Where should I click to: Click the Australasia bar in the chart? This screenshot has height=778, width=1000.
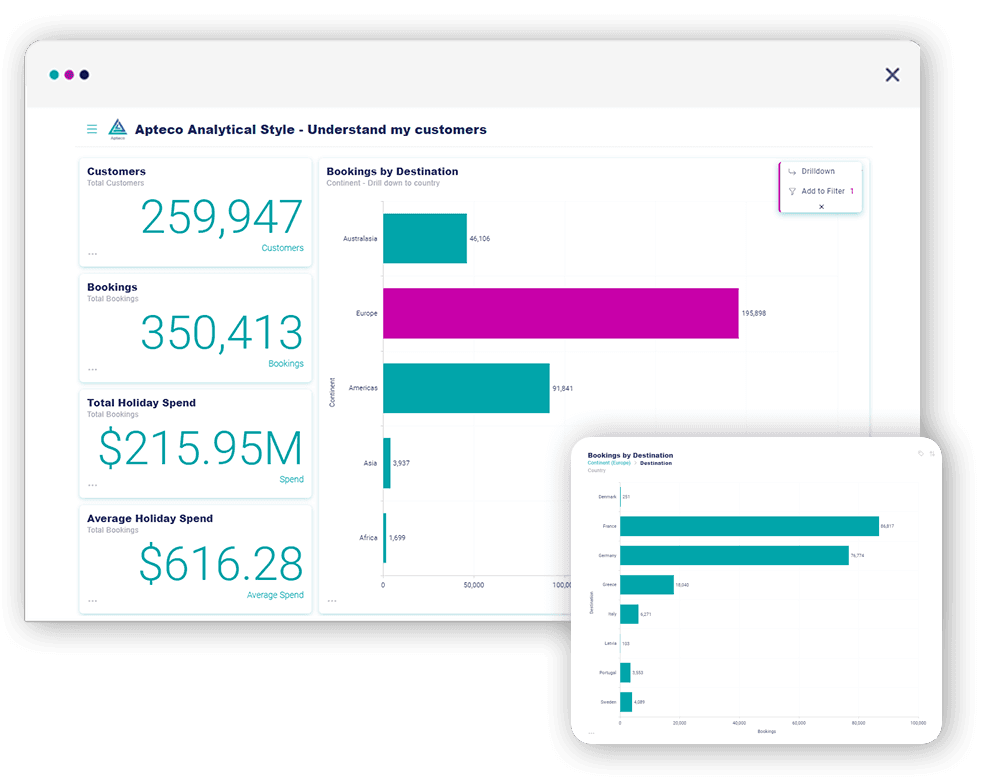tap(425, 238)
